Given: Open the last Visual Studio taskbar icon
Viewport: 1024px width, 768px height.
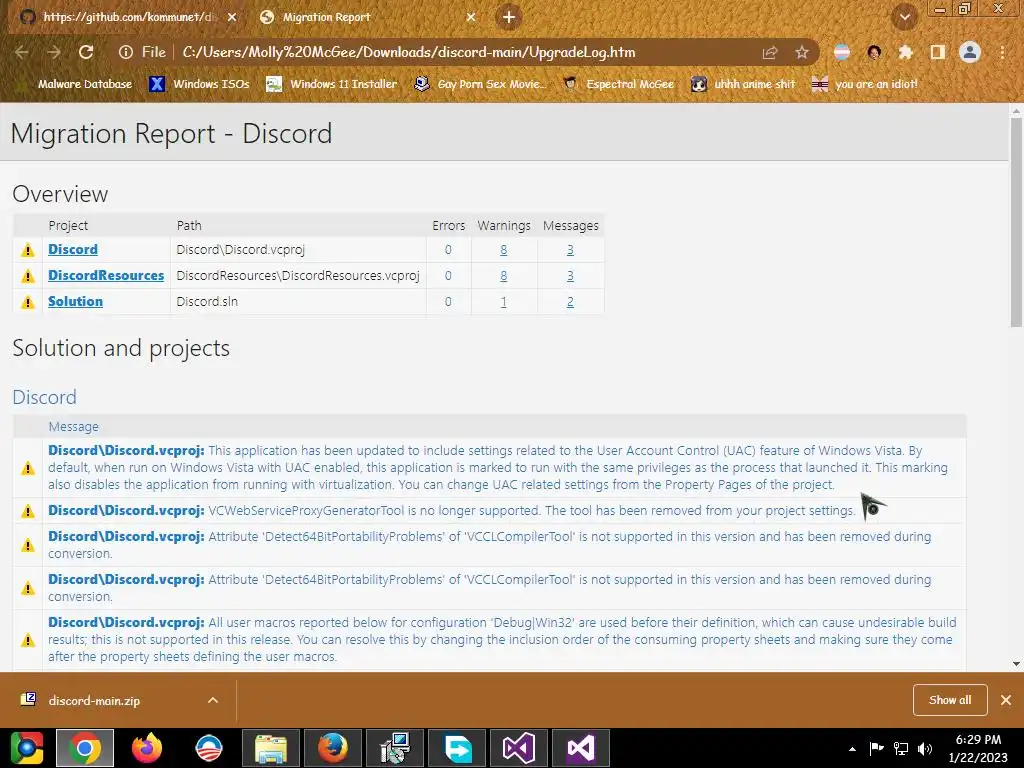Looking at the screenshot, I should tap(581, 748).
